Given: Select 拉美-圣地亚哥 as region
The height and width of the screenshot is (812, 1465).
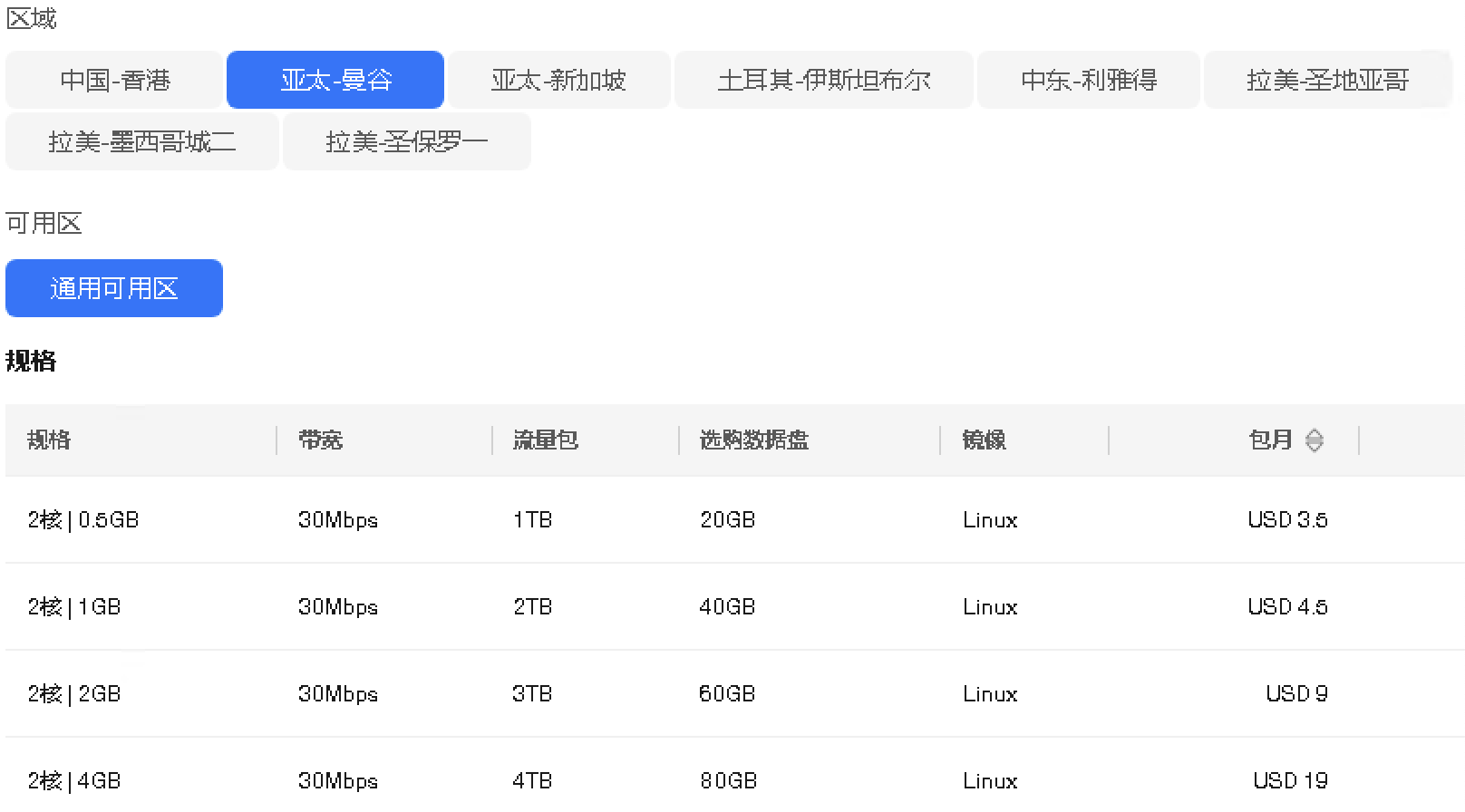Looking at the screenshot, I should pos(1327,80).
